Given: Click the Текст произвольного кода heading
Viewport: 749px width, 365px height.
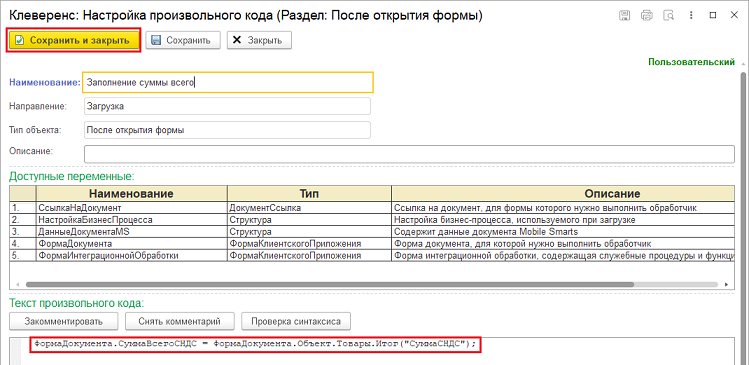Looking at the screenshot, I should click(76, 303).
